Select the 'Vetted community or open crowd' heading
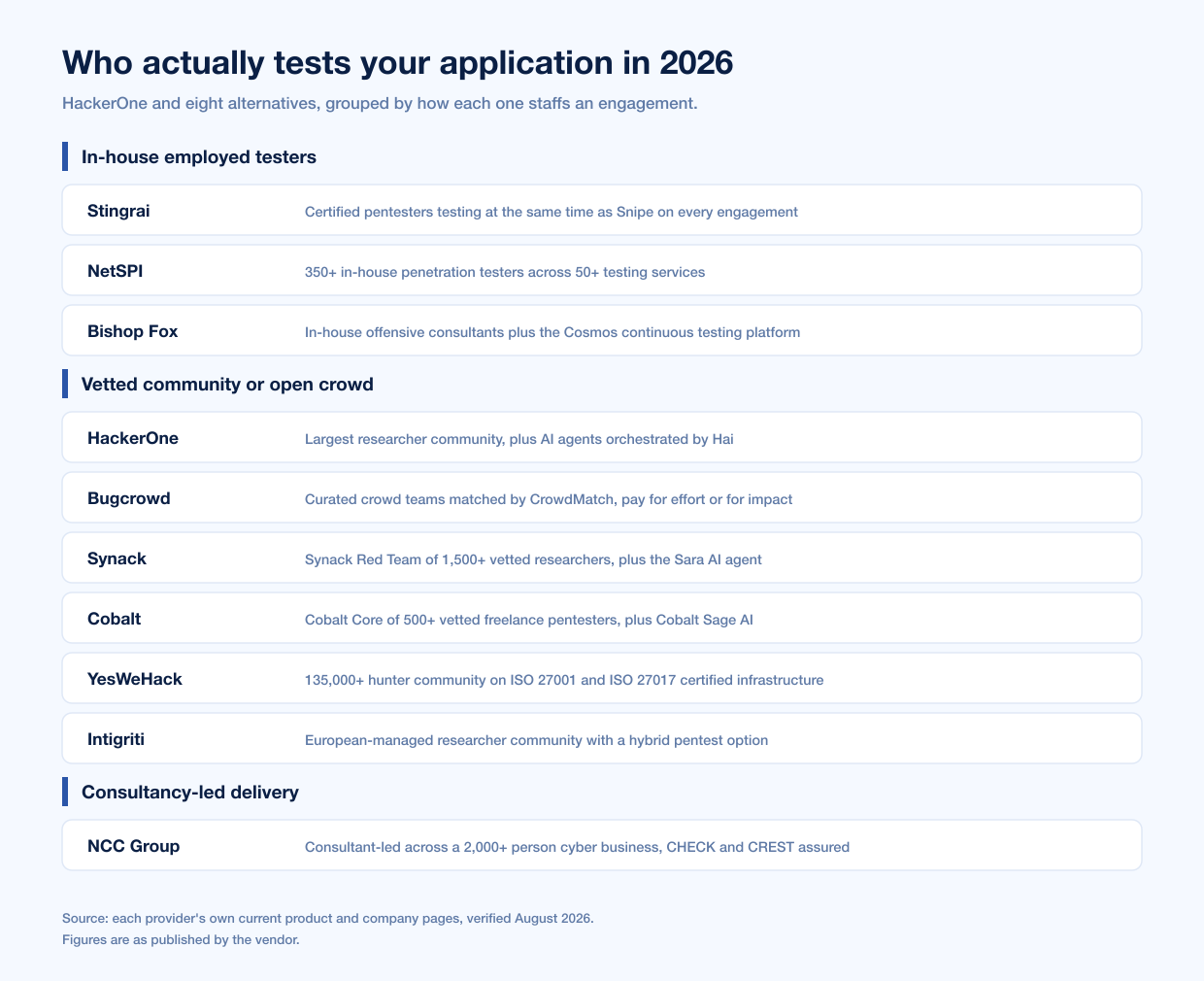 227,384
